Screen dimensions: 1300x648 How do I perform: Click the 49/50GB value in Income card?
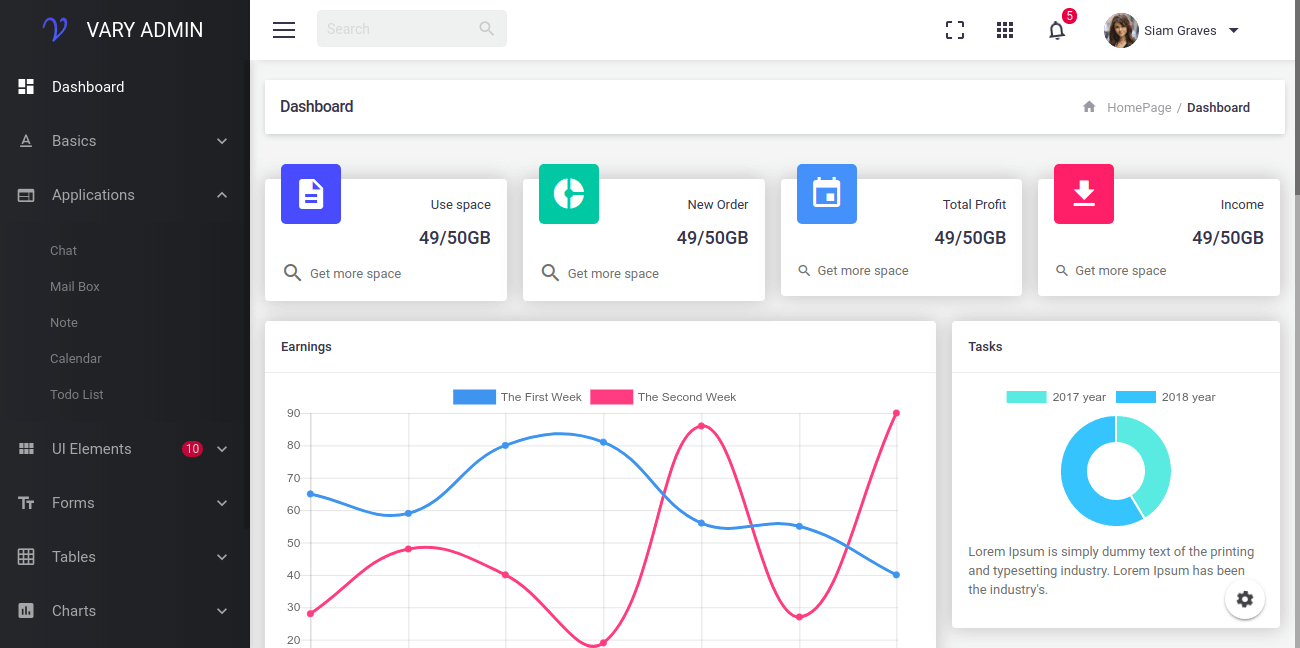pyautogui.click(x=1228, y=238)
